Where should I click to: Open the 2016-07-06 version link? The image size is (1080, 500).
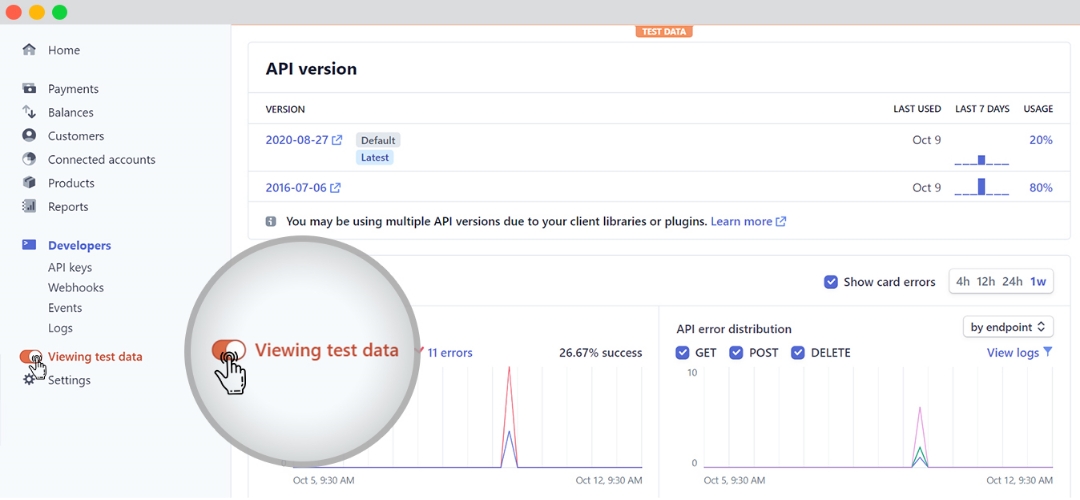[296, 187]
